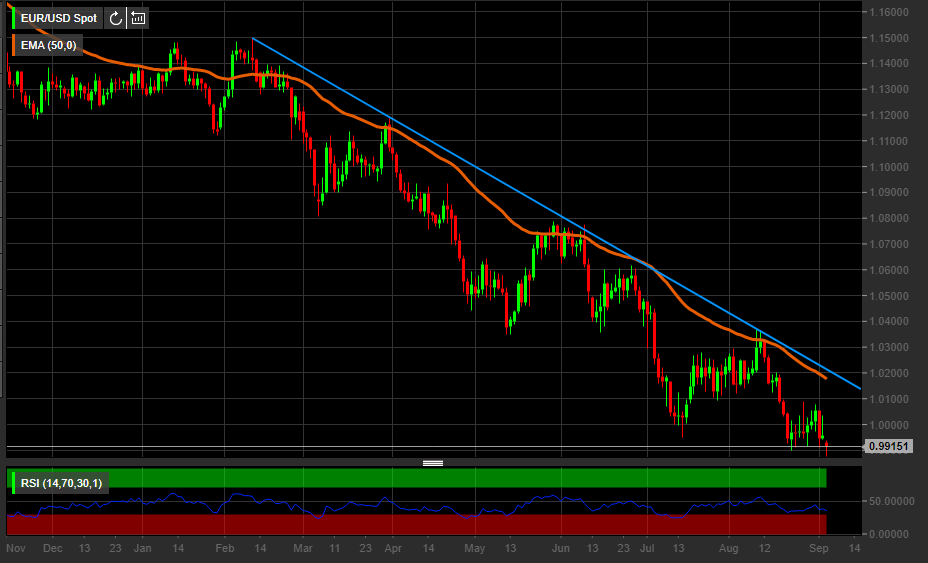Click the 0.0000 RSI axis label
928x563 pixels.
pos(889,534)
